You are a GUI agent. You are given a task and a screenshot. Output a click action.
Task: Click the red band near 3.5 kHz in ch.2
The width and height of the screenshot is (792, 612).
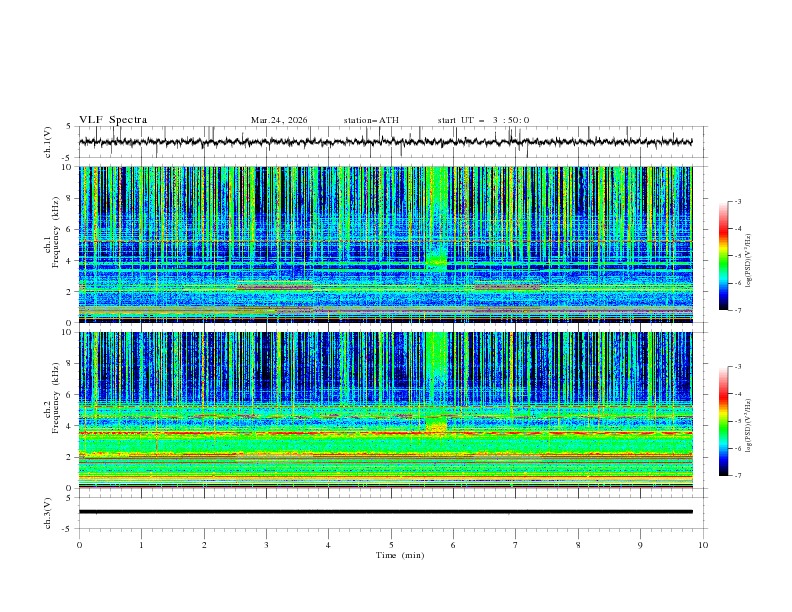pyautogui.click(x=386, y=433)
